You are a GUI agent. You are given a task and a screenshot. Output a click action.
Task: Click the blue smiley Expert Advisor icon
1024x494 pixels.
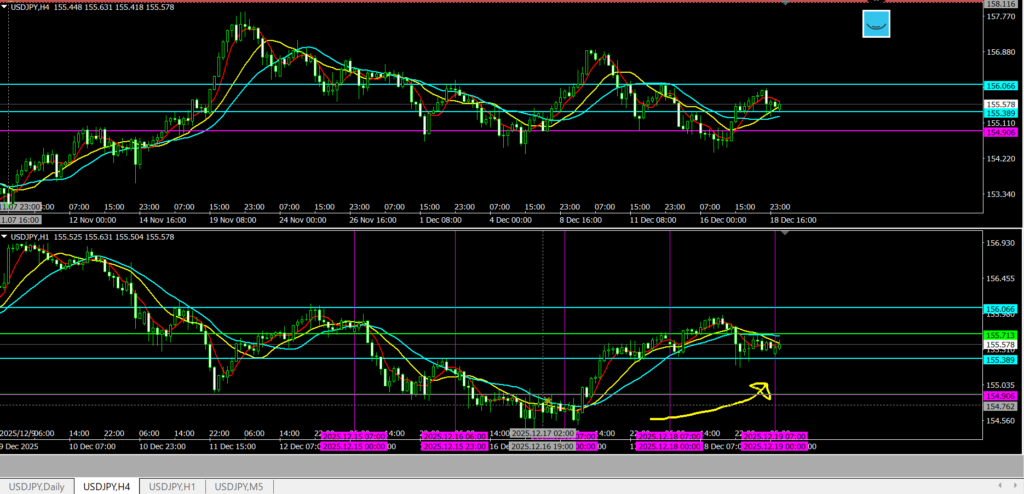point(877,25)
